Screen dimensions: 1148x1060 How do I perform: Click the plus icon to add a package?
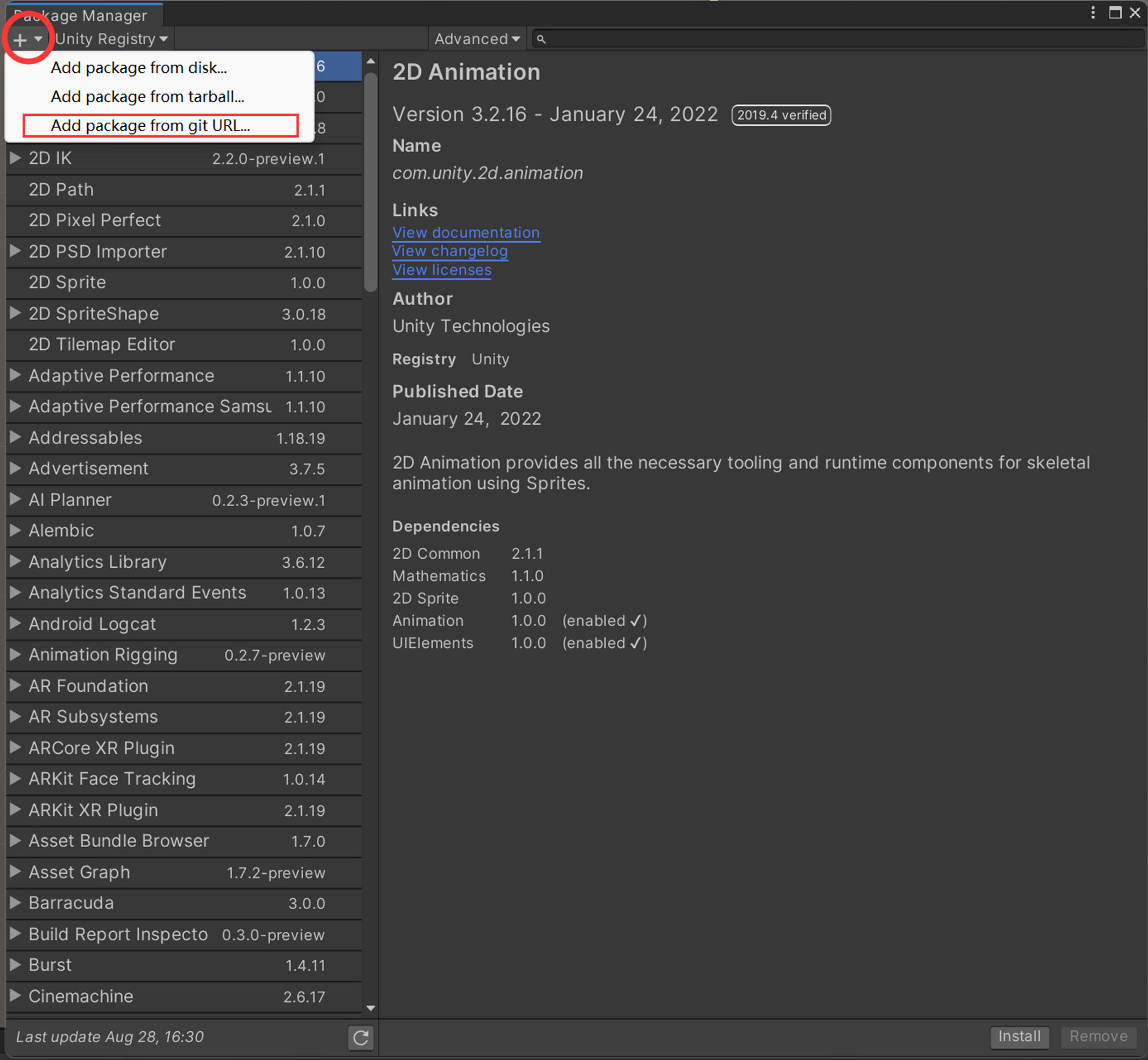(x=20, y=38)
